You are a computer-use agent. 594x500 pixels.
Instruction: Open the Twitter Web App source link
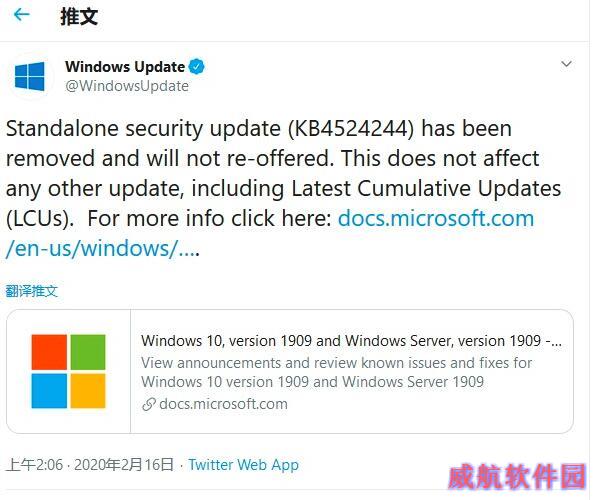[244, 465]
